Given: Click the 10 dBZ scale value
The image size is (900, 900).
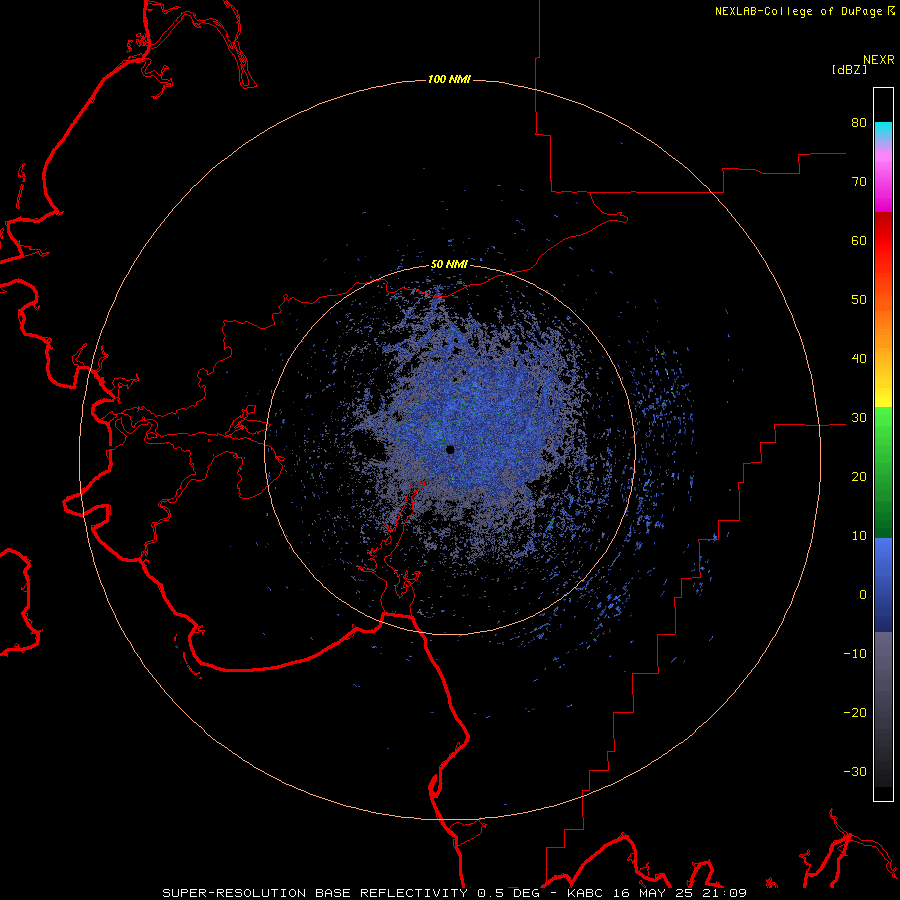Looking at the screenshot, I should pyautogui.click(x=859, y=536).
